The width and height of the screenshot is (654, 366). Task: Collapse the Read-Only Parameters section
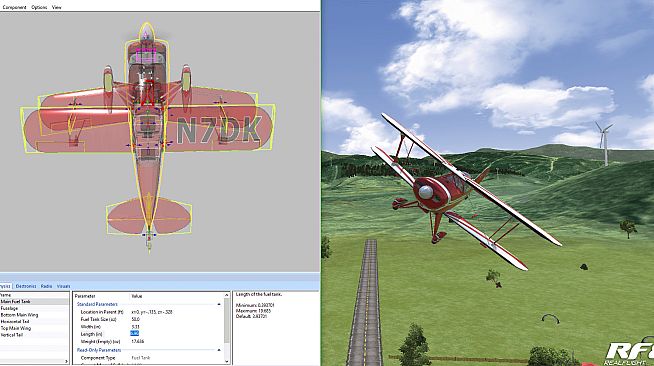click(219, 350)
